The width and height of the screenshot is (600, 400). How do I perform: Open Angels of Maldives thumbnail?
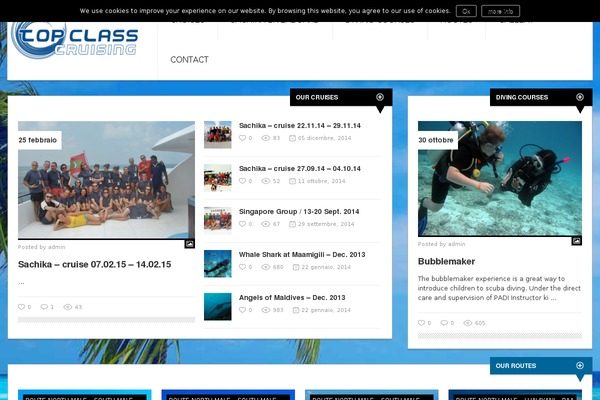[218, 307]
